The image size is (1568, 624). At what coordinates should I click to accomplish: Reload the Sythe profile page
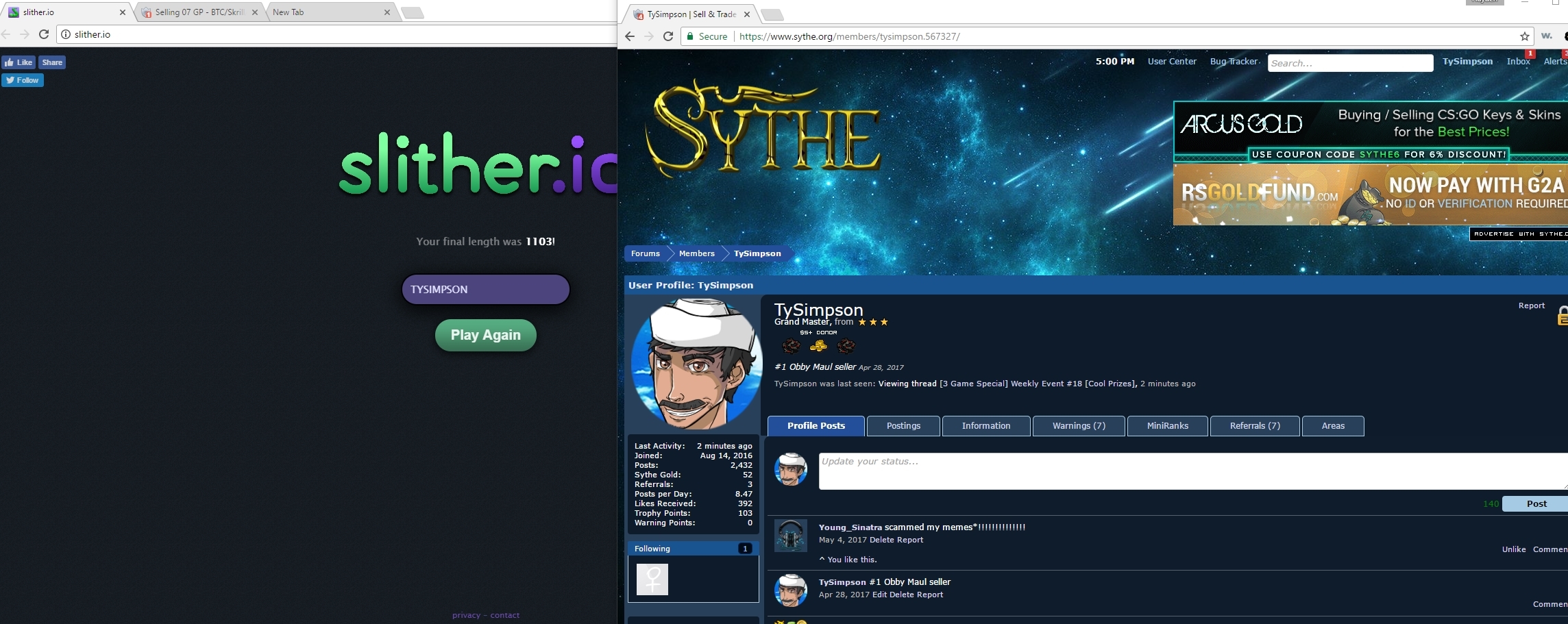tap(668, 36)
